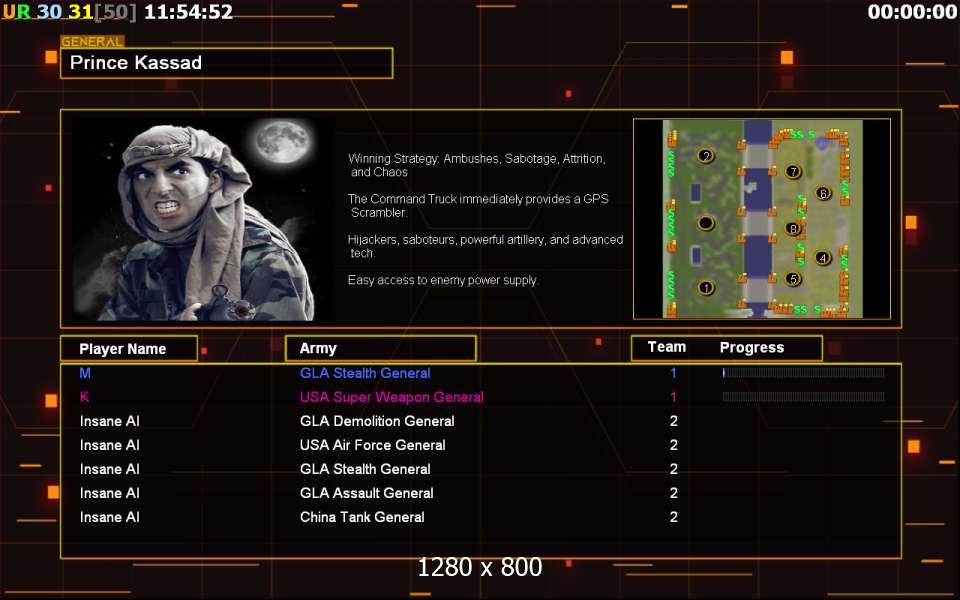960x600 pixels.
Task: Select start position 2 on map preview
Action: coord(706,156)
